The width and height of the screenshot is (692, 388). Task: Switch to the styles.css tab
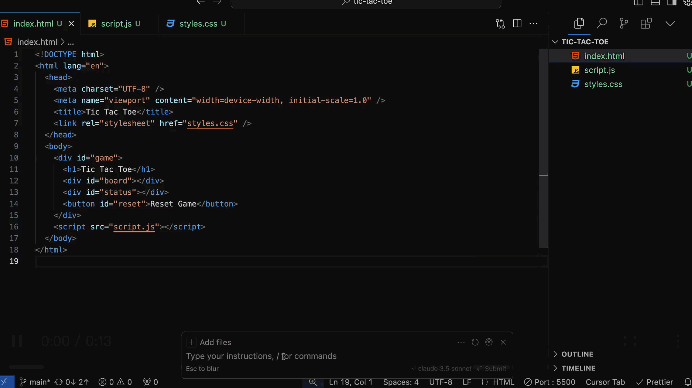(198, 24)
